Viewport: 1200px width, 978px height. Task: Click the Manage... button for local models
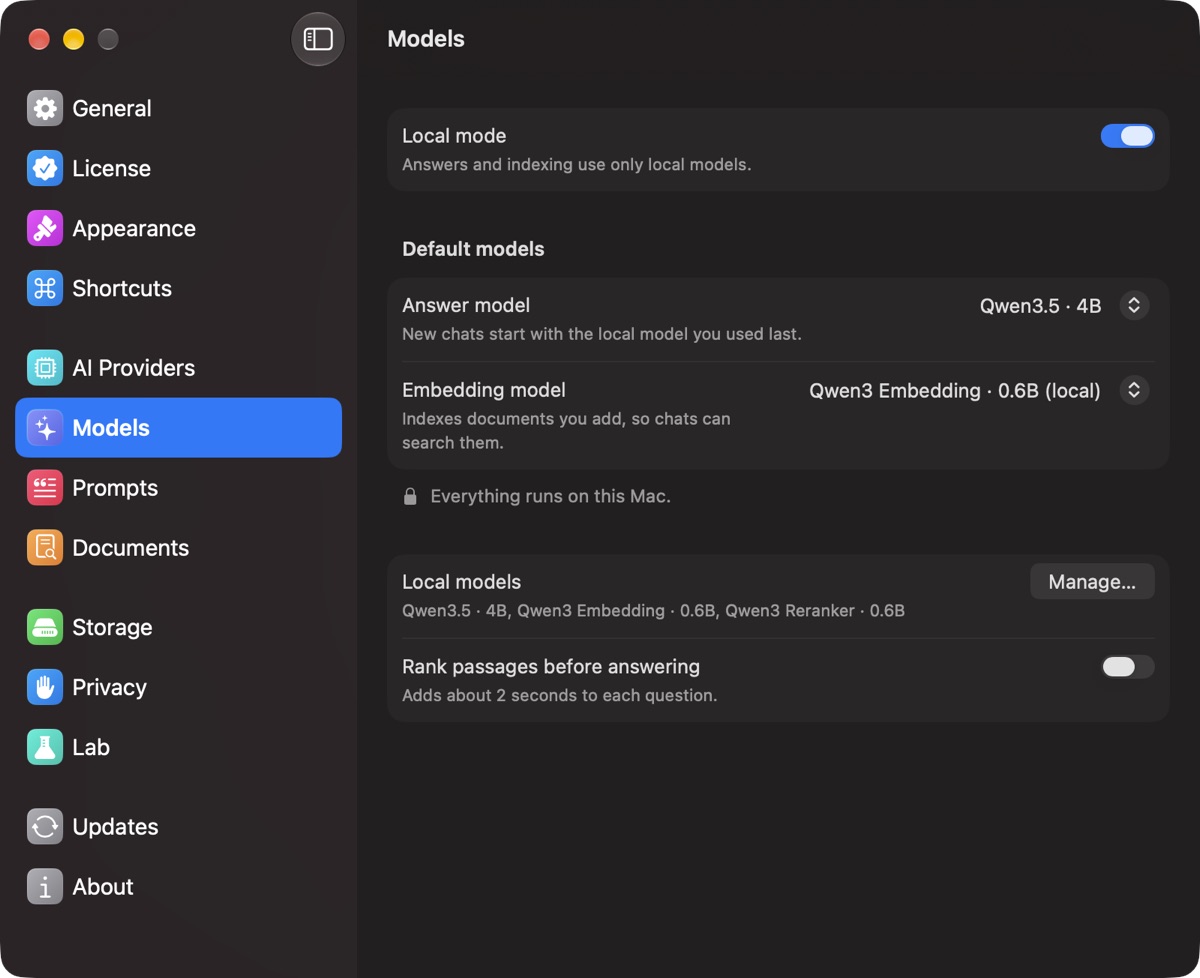coord(1092,582)
